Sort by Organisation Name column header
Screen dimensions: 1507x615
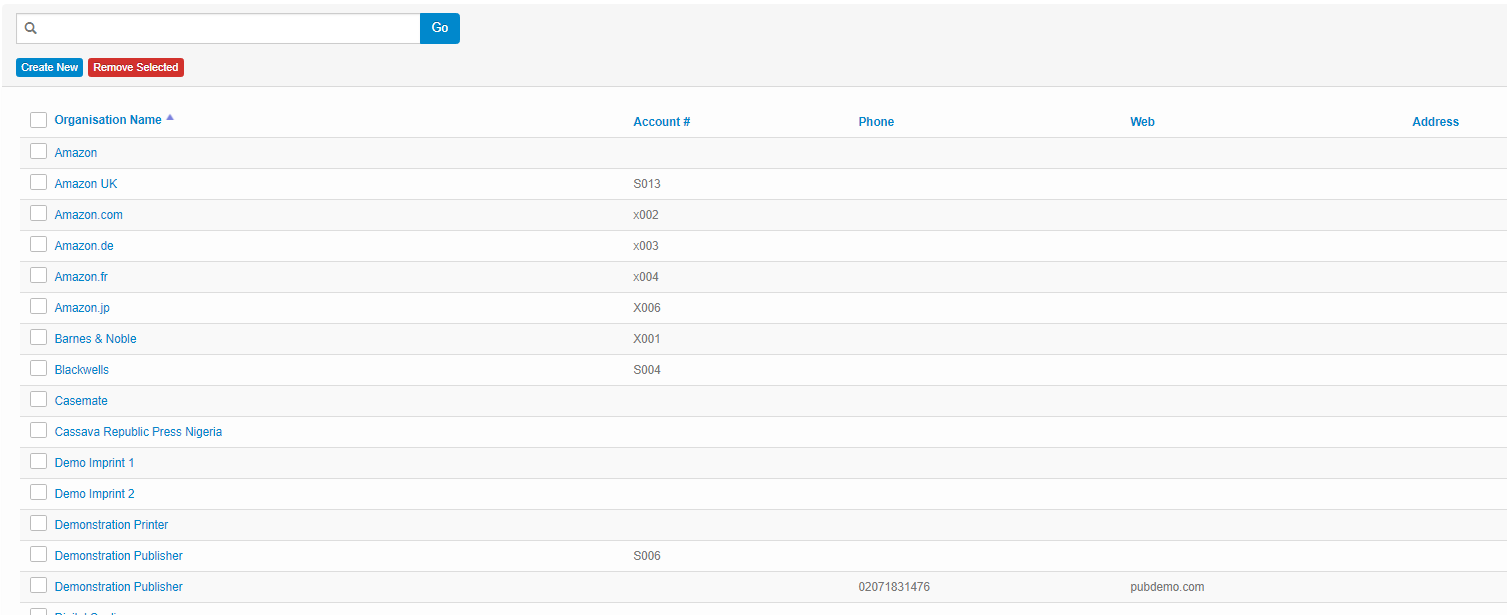[108, 120]
